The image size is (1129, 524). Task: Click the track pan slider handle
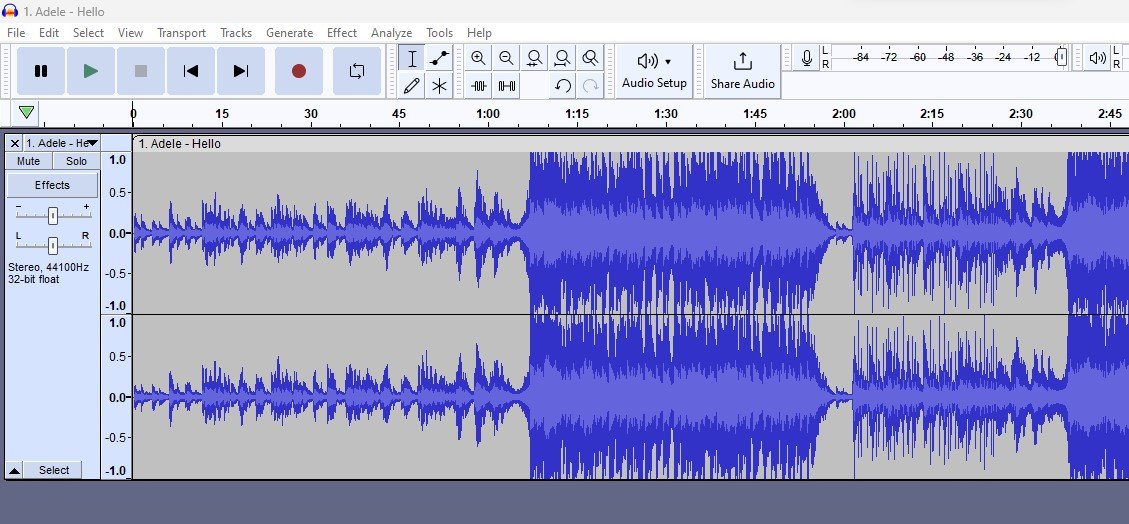pyautogui.click(x=53, y=245)
